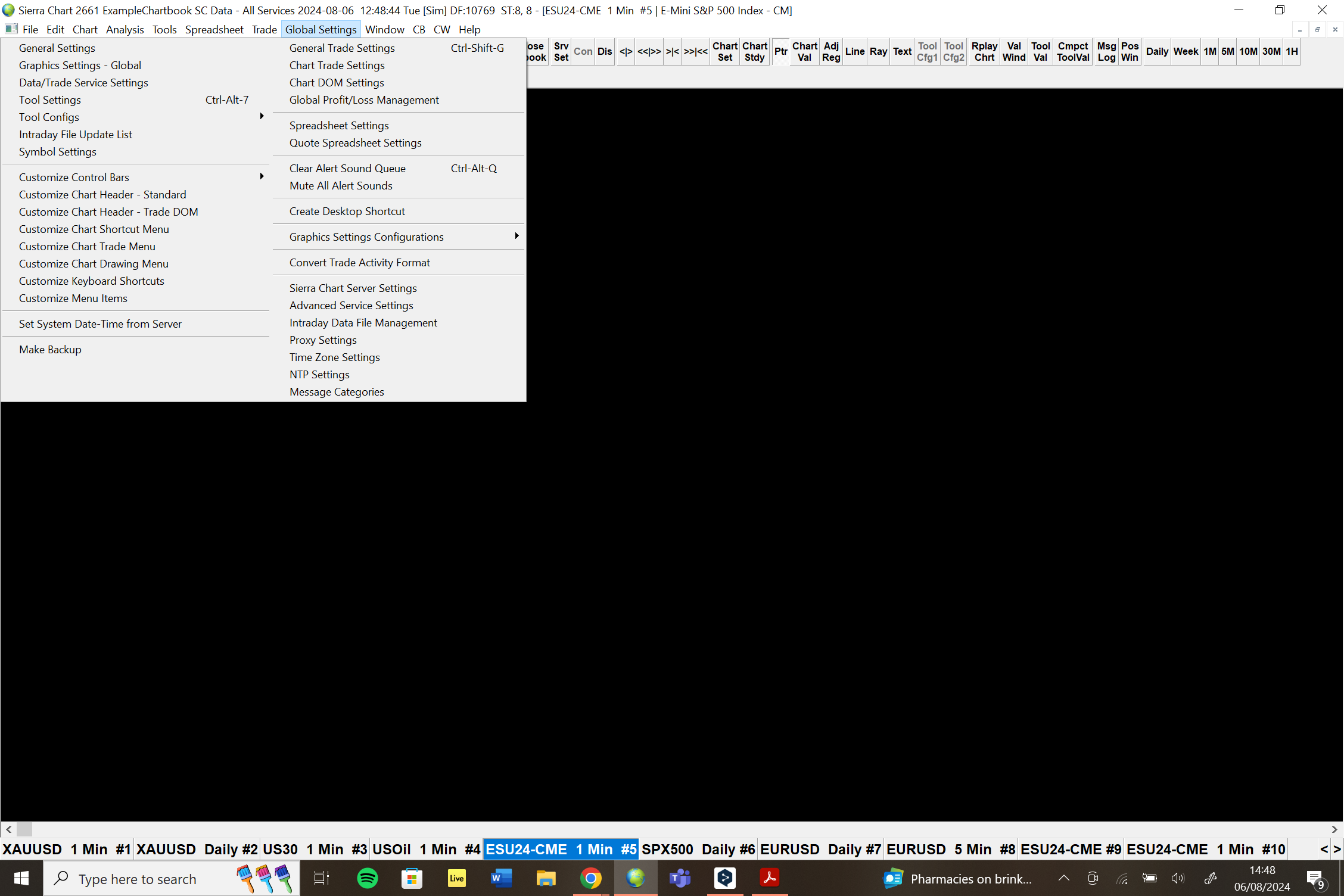Screen dimensions: 1344x896
Task: Open the Spotify taskbar icon
Action: [x=367, y=878]
